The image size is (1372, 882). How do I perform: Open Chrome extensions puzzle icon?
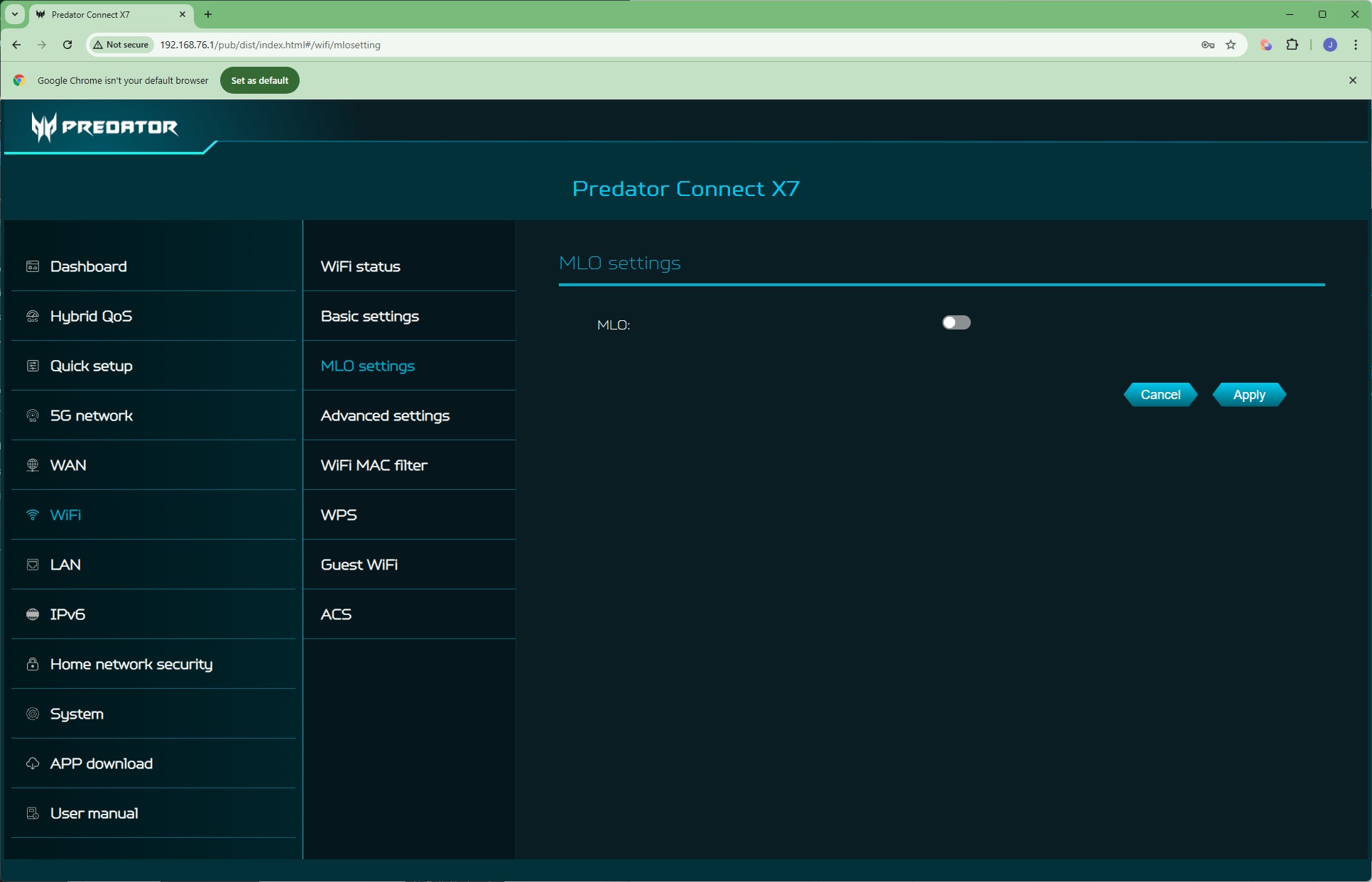coord(1292,45)
